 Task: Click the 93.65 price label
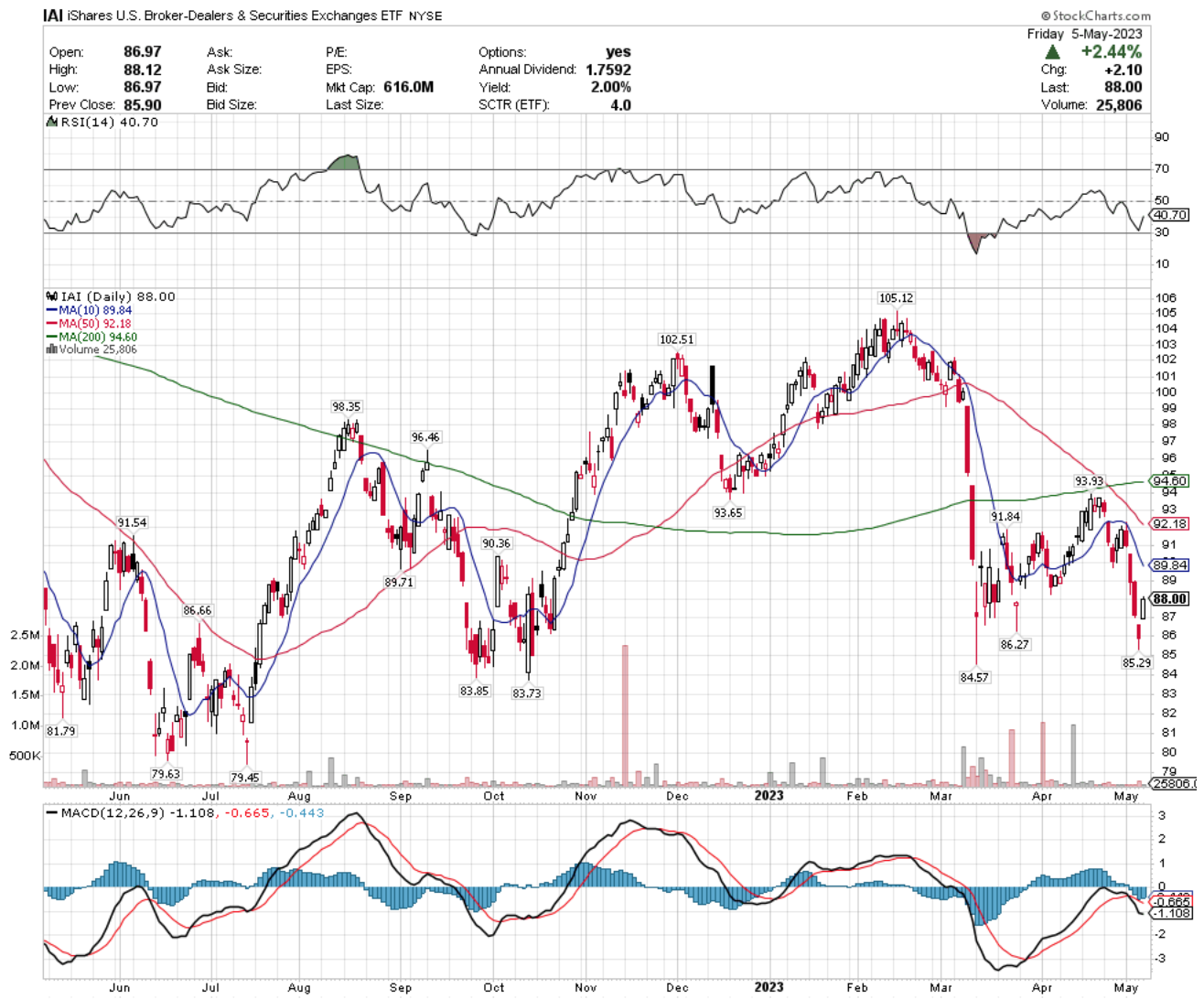[728, 513]
